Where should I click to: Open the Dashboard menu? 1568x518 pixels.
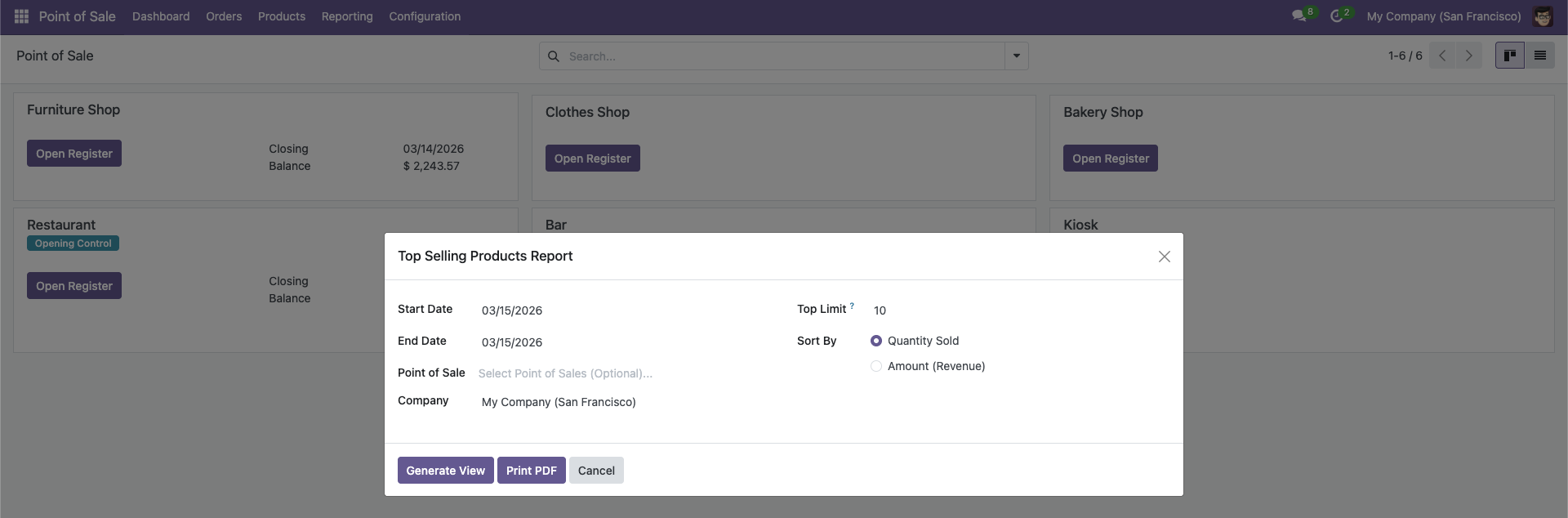coord(161,16)
